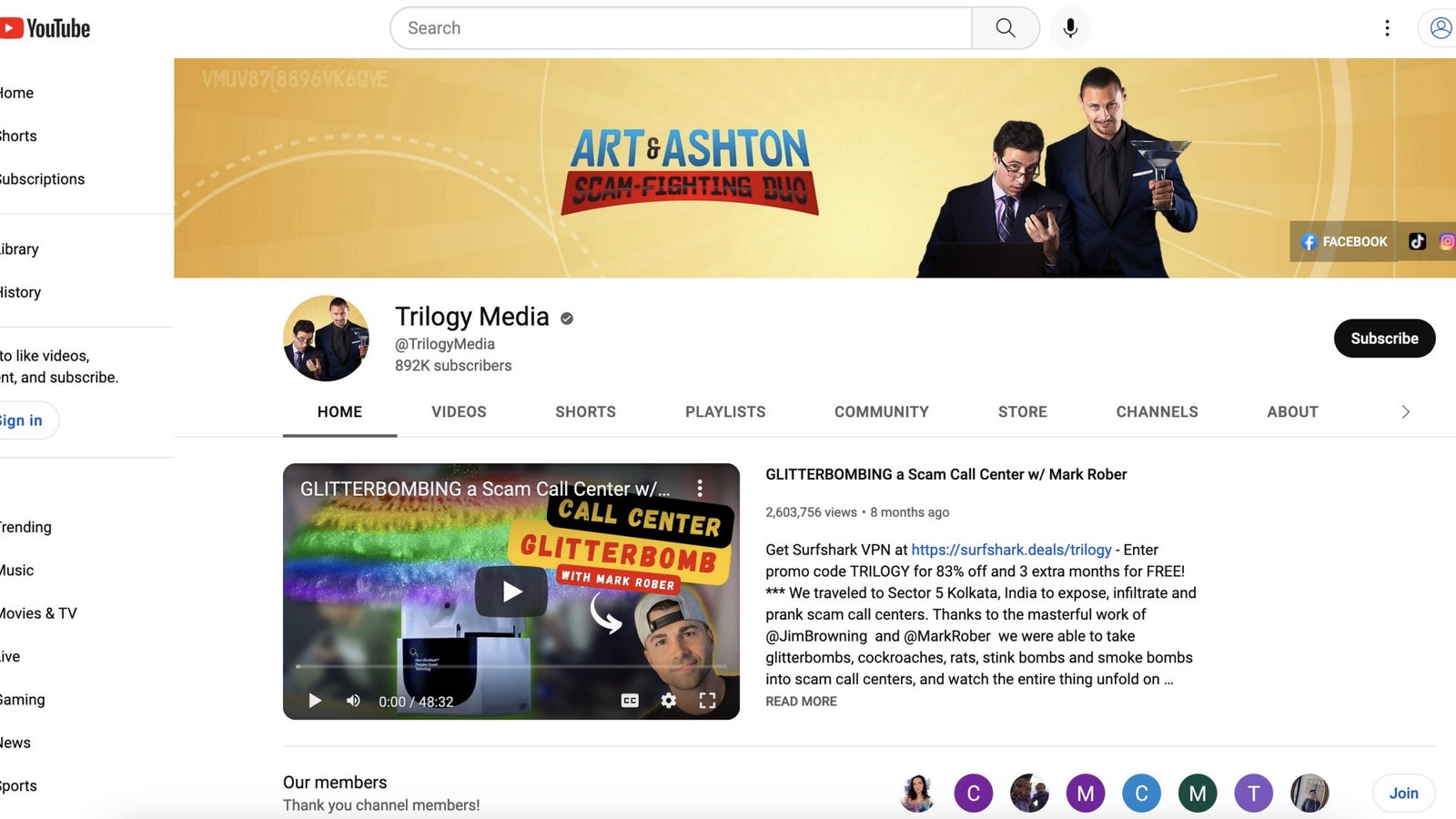Open the featured video's three-dot menu
Viewport: 1456px width, 819px height.
(700, 489)
